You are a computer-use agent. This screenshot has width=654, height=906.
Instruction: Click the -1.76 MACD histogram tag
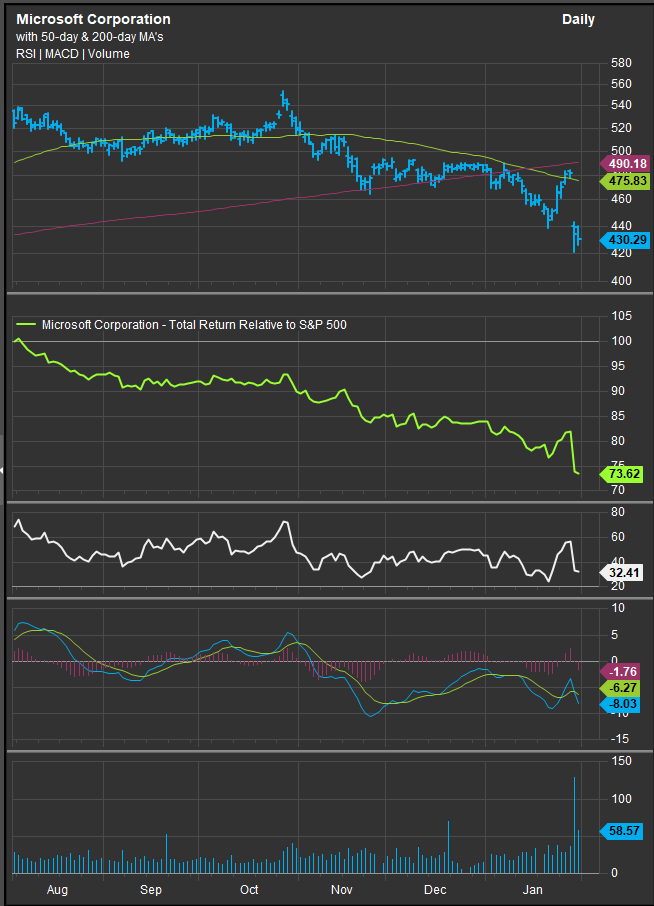tap(625, 671)
